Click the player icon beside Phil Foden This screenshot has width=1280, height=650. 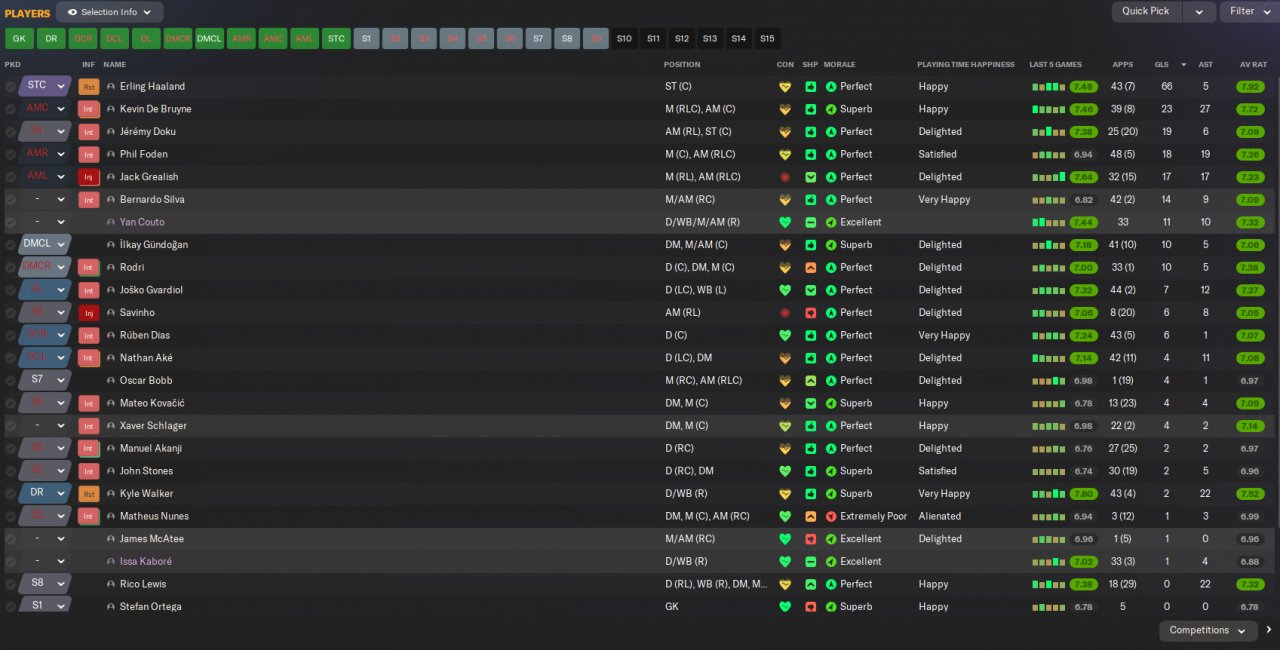[111, 154]
